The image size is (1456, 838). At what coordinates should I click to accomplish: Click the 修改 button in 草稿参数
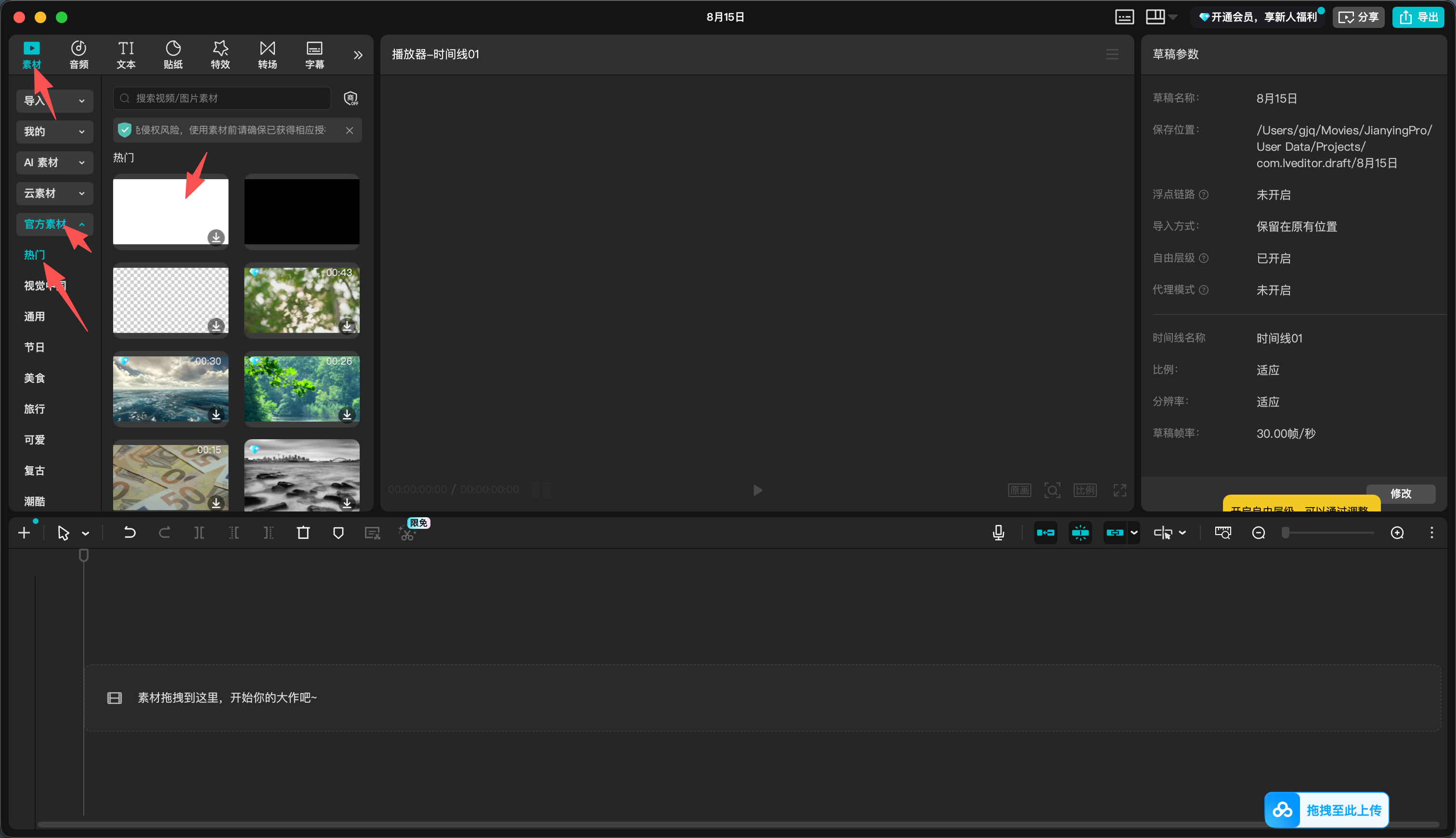point(1401,494)
